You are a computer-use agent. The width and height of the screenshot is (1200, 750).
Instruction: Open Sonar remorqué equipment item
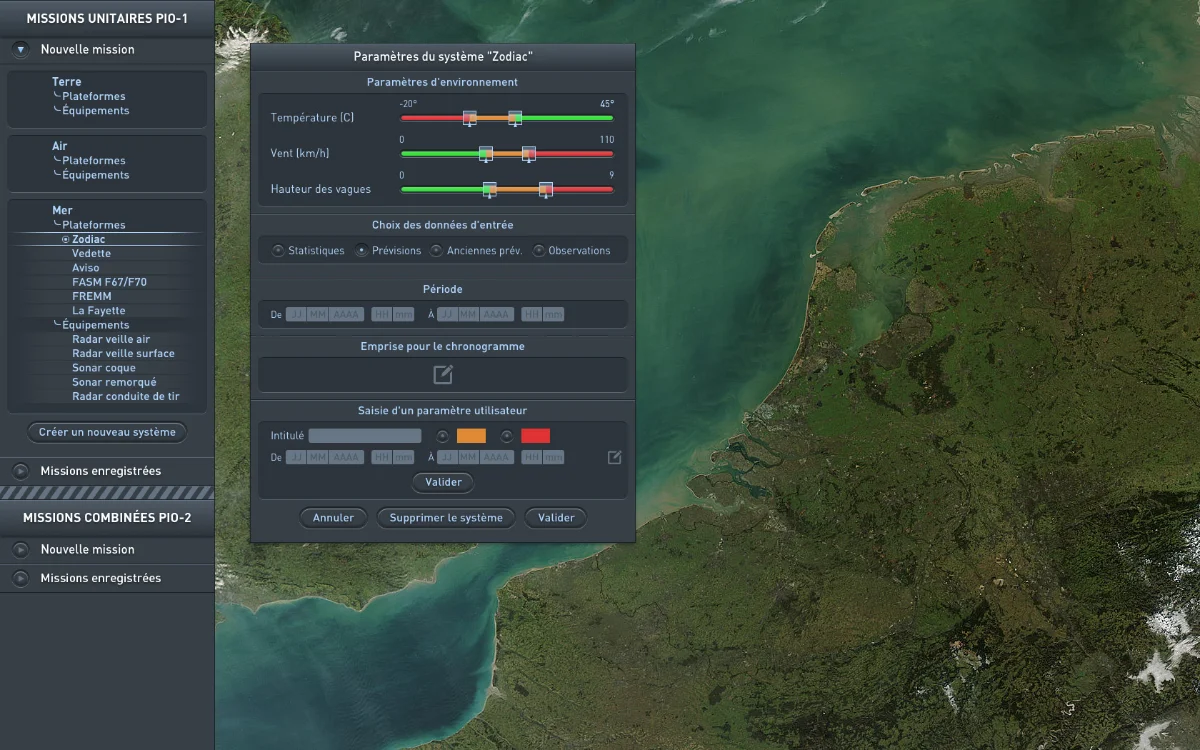click(x=114, y=382)
